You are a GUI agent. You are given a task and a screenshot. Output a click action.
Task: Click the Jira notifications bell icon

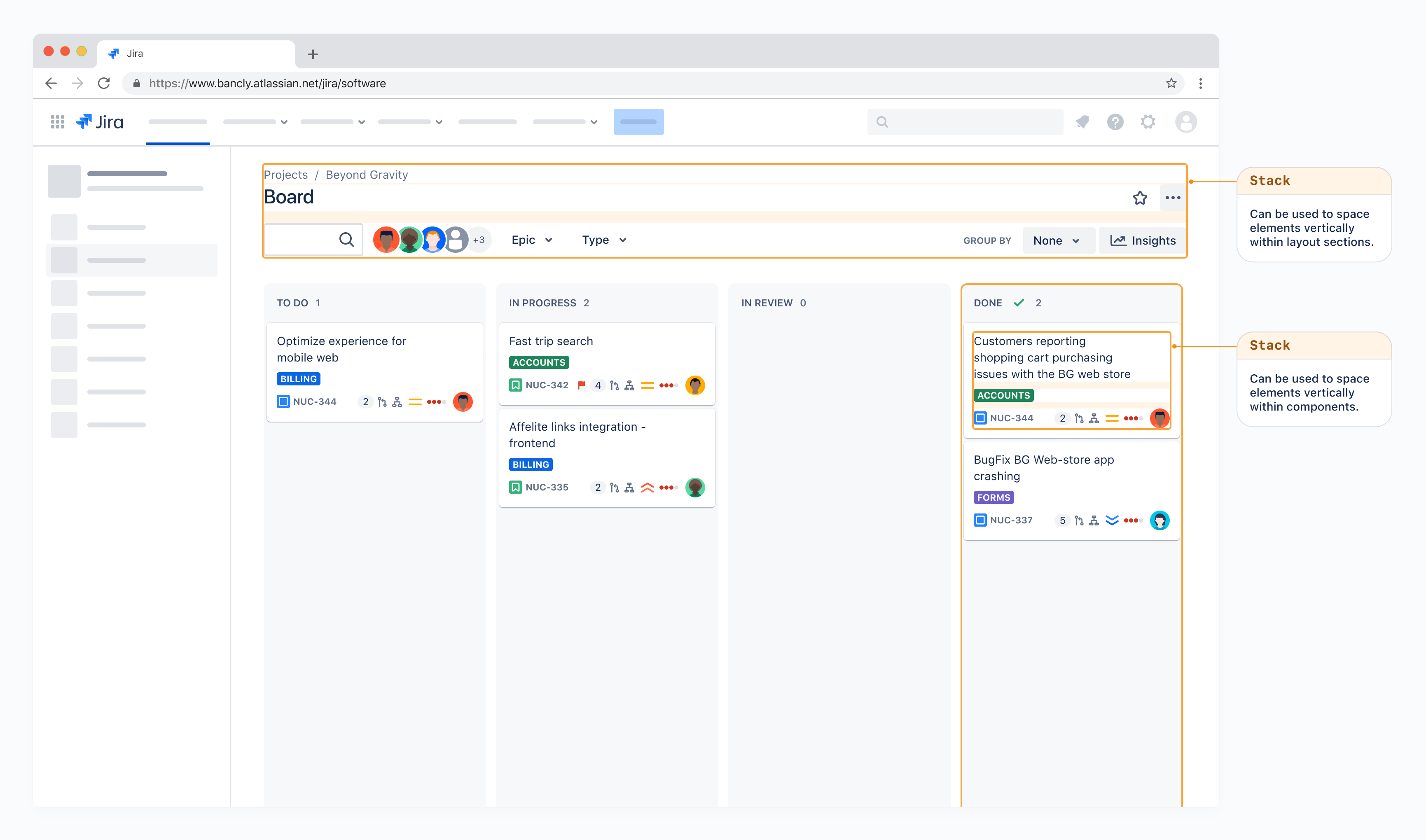(x=1082, y=122)
